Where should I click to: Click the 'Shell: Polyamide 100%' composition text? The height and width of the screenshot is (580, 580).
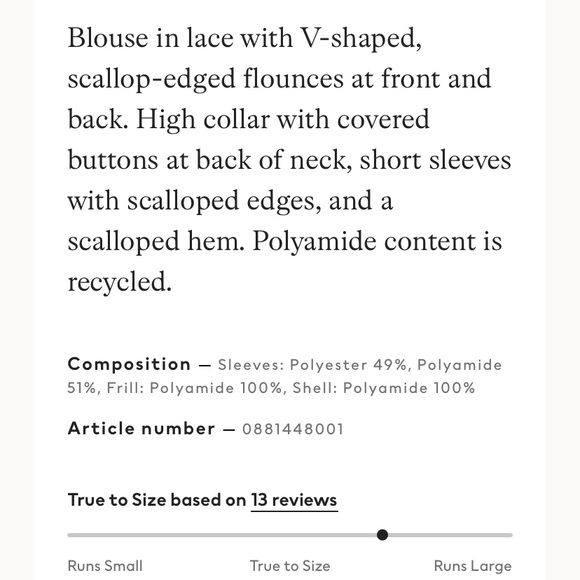(x=384, y=388)
